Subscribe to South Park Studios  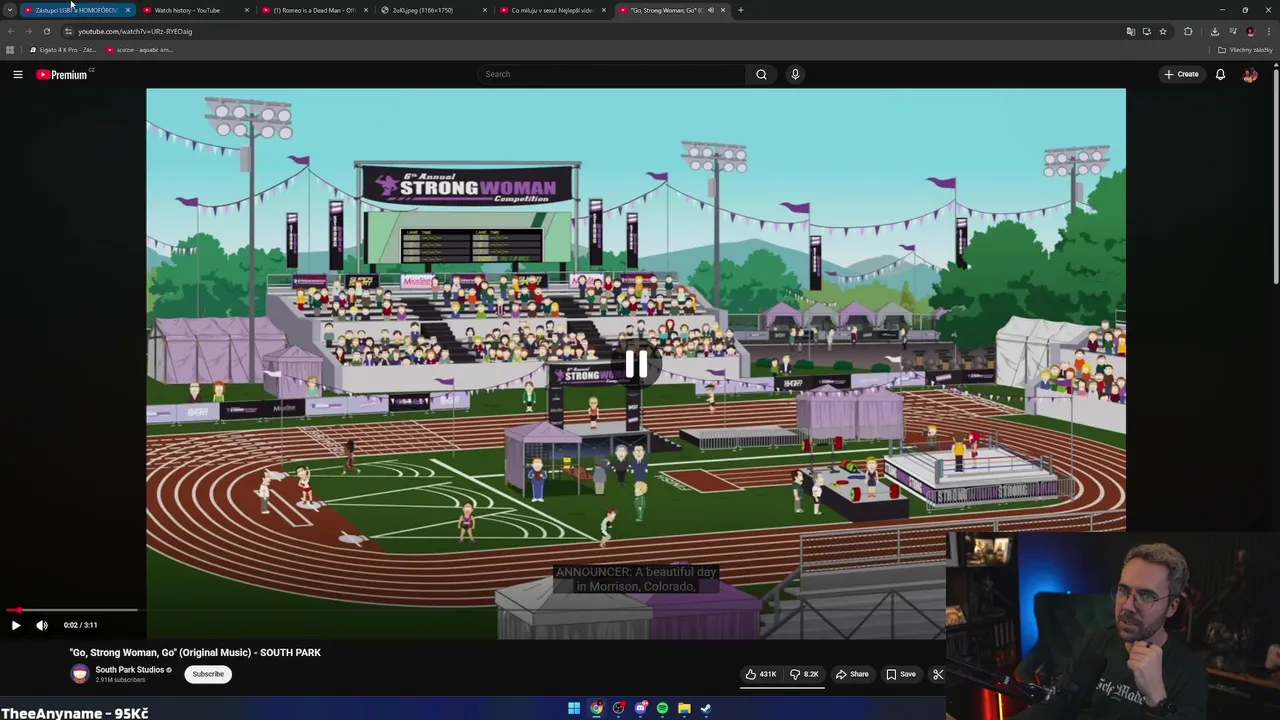click(x=208, y=674)
